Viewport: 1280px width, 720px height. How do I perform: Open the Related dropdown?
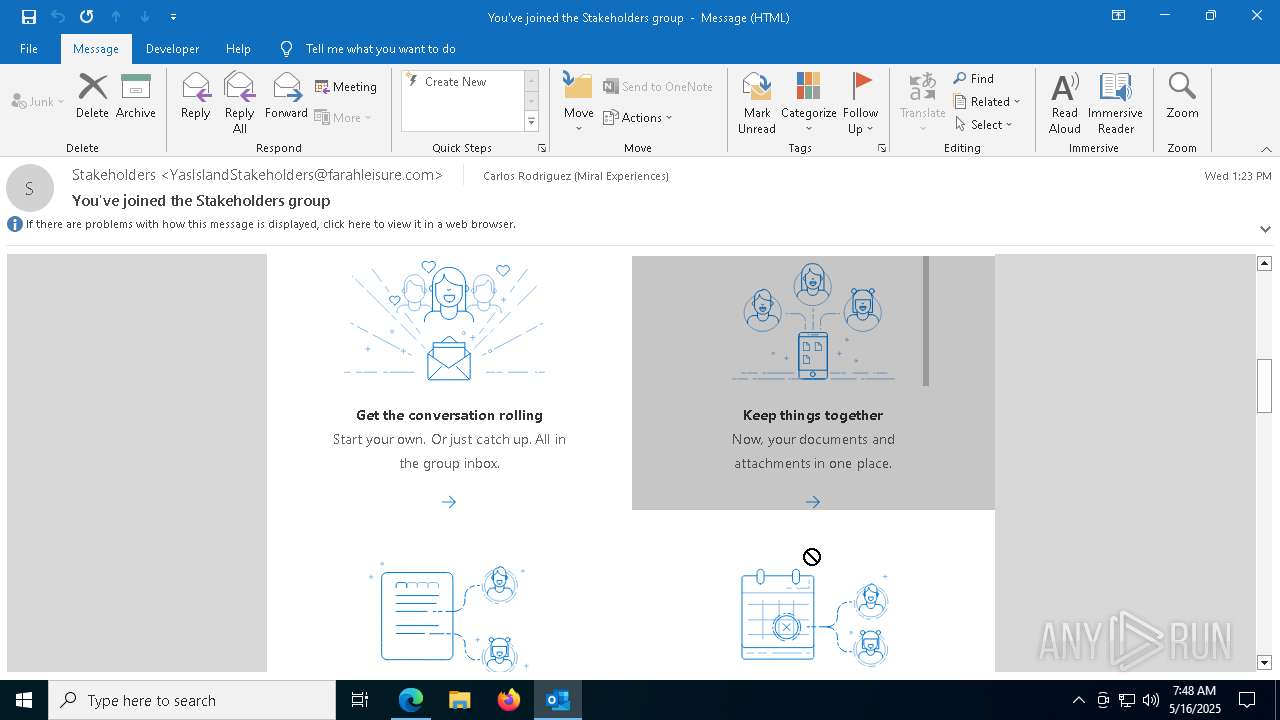[x=987, y=101]
